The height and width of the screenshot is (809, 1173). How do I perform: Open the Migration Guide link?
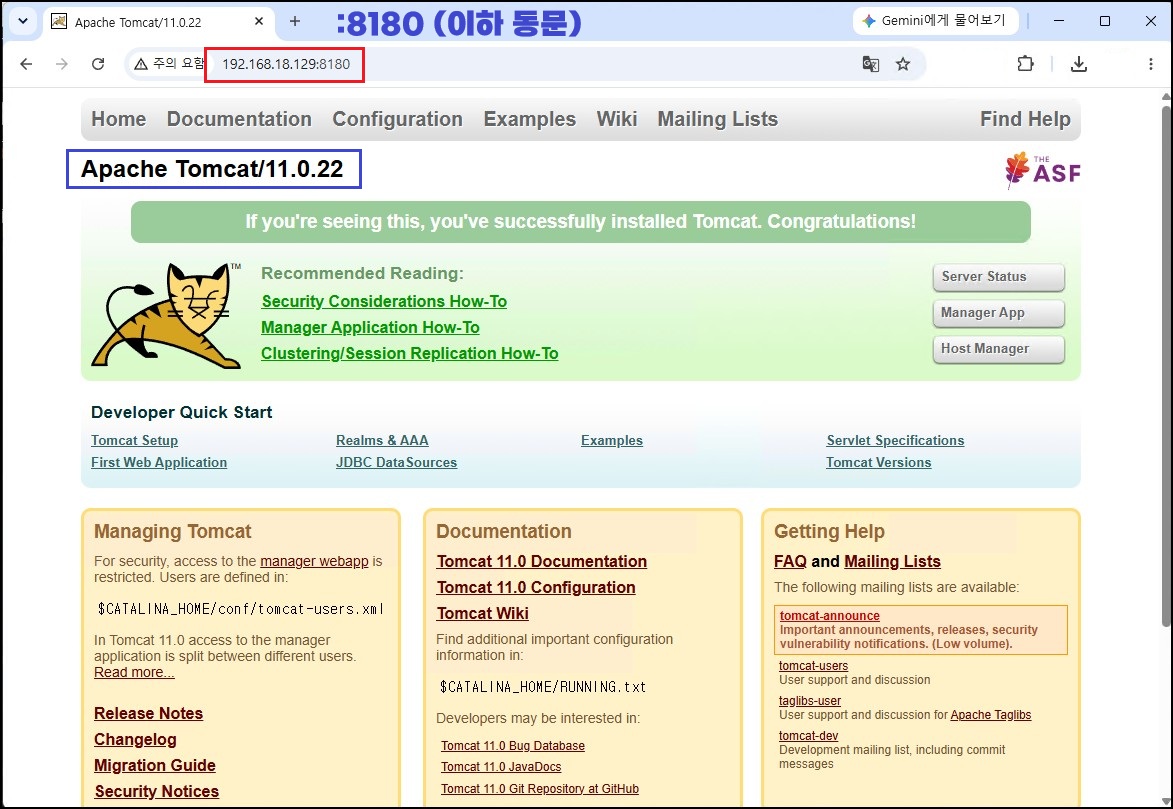[x=155, y=766]
